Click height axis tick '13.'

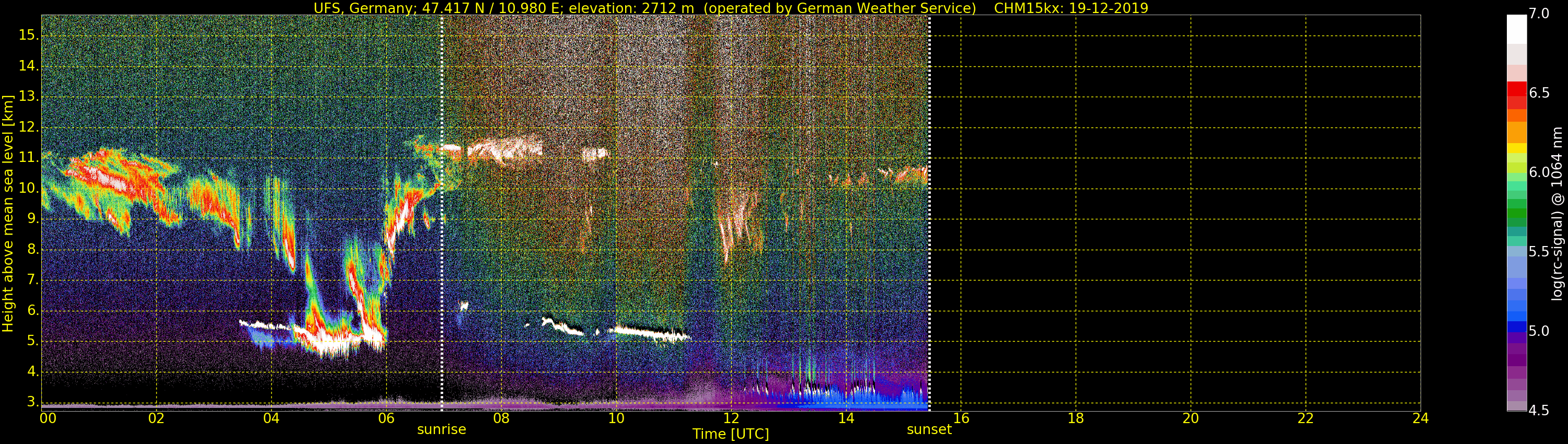tap(29, 96)
